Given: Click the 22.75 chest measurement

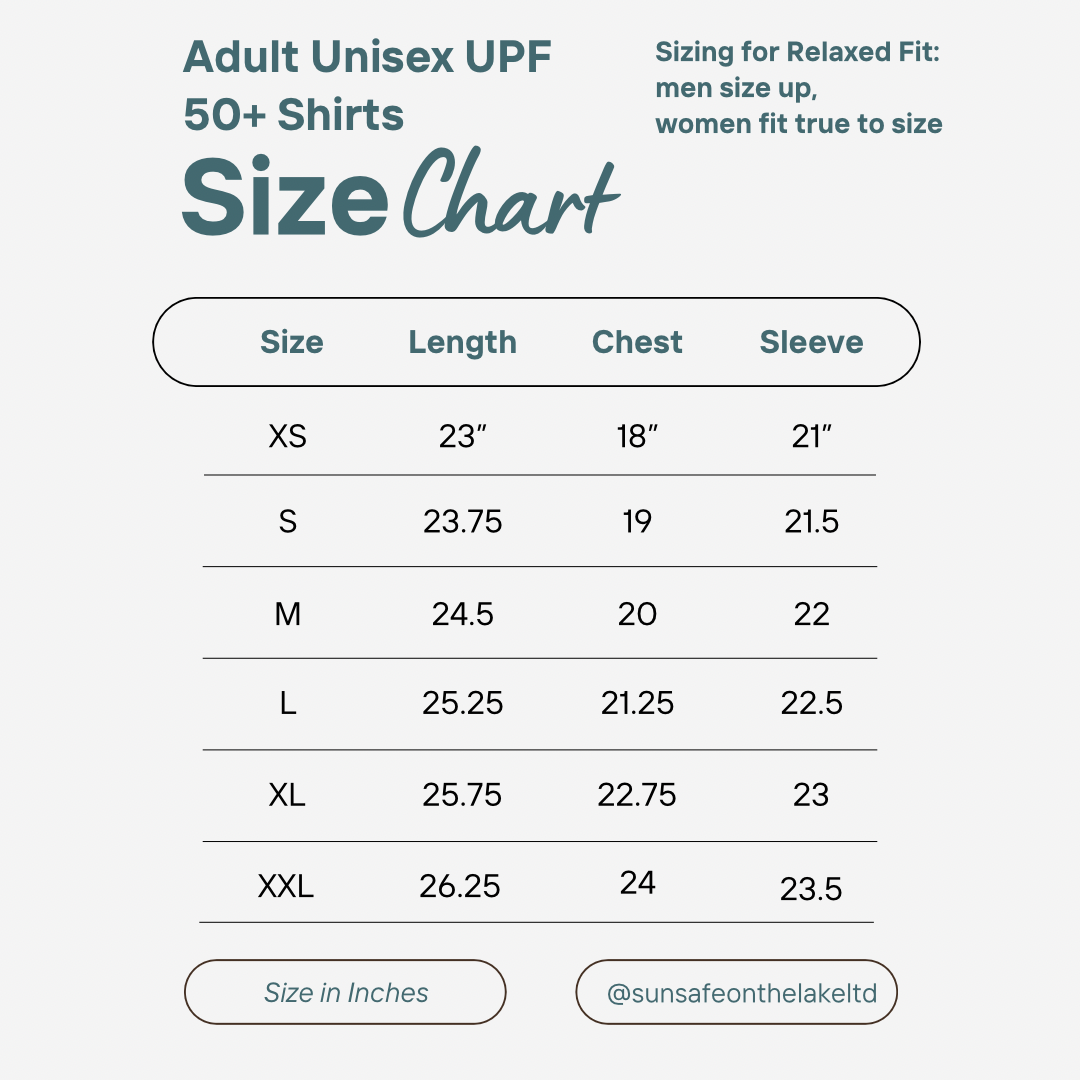Looking at the screenshot, I should click(637, 795).
